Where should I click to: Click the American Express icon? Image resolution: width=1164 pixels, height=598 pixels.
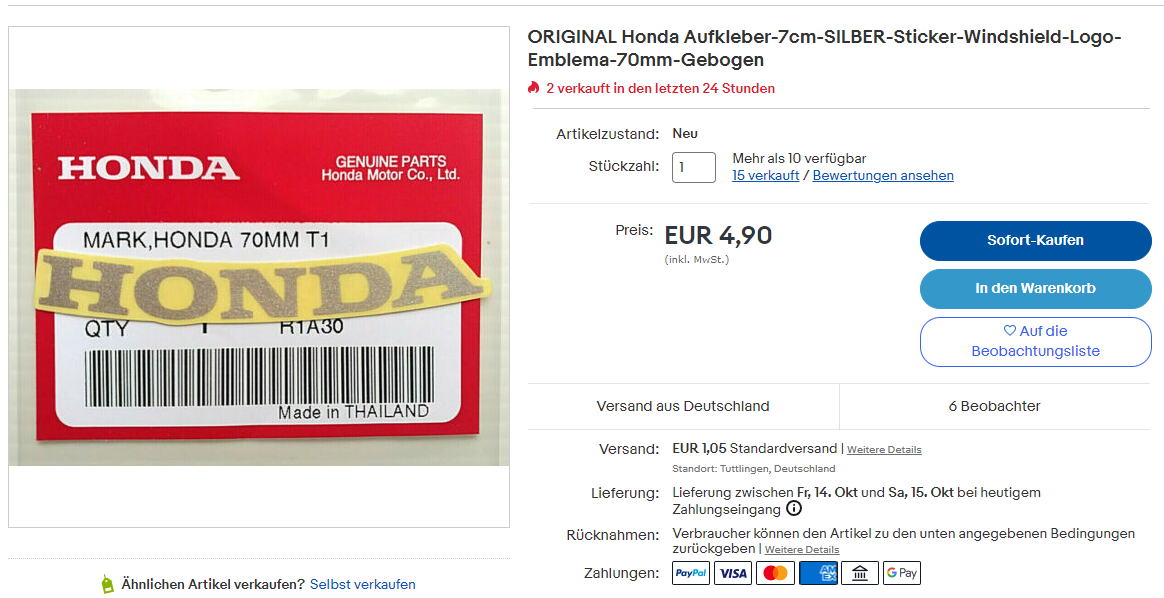coord(817,573)
